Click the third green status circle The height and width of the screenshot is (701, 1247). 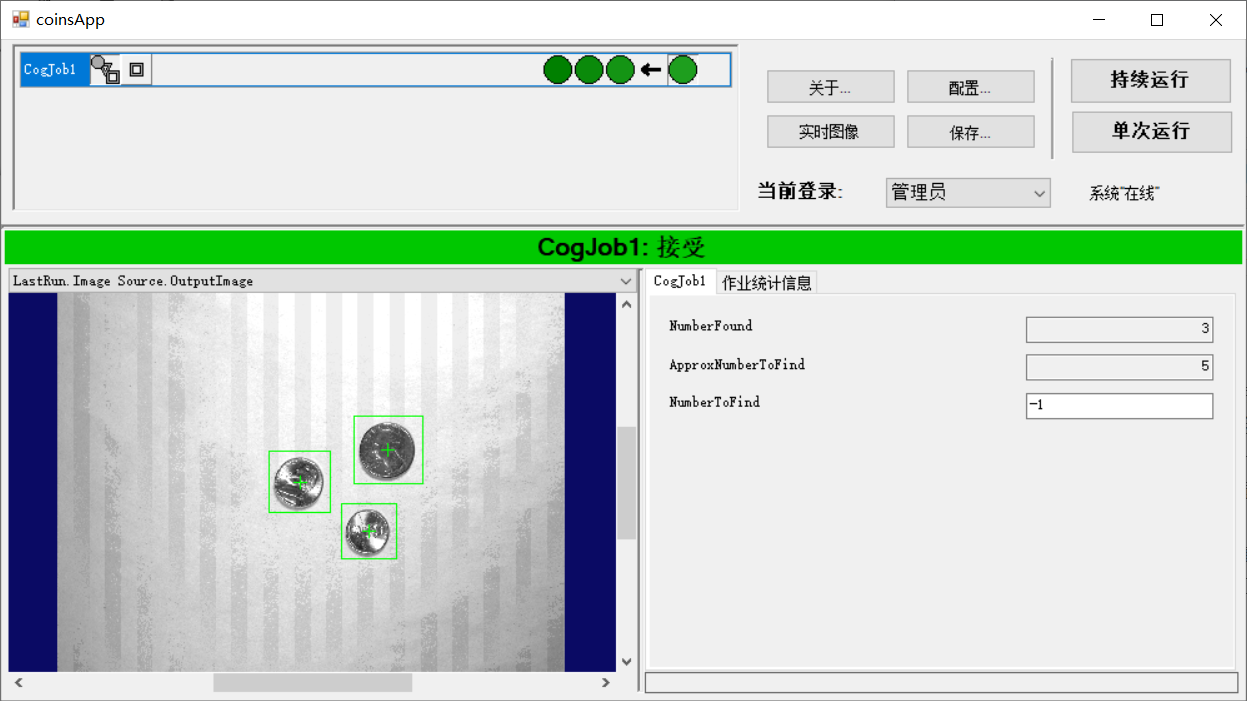click(619, 70)
